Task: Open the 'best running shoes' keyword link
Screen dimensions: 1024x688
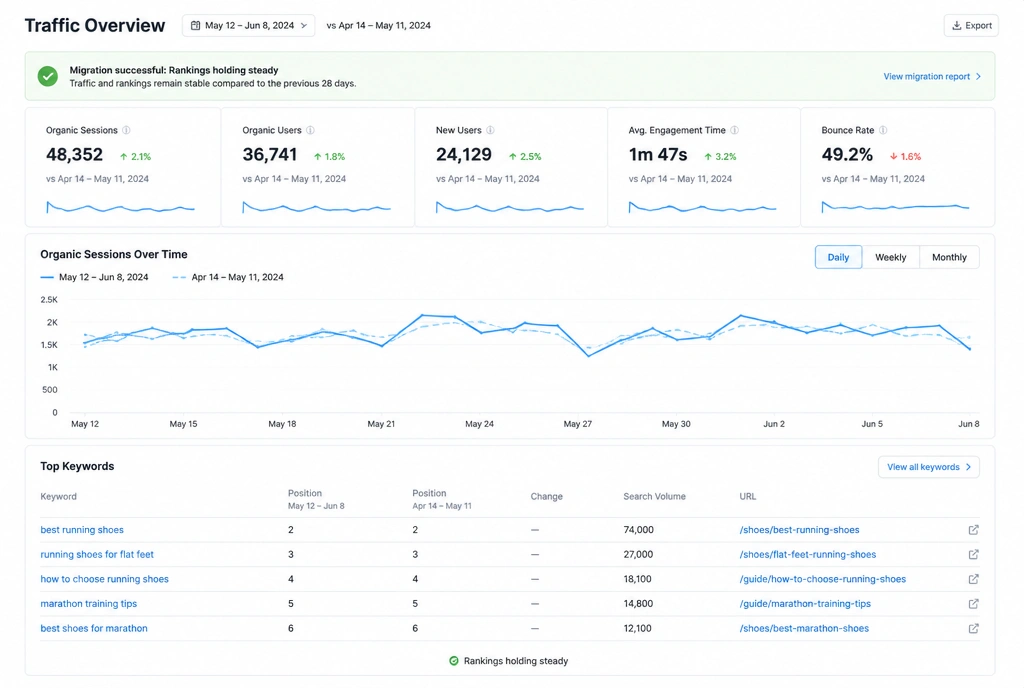Action: (82, 529)
